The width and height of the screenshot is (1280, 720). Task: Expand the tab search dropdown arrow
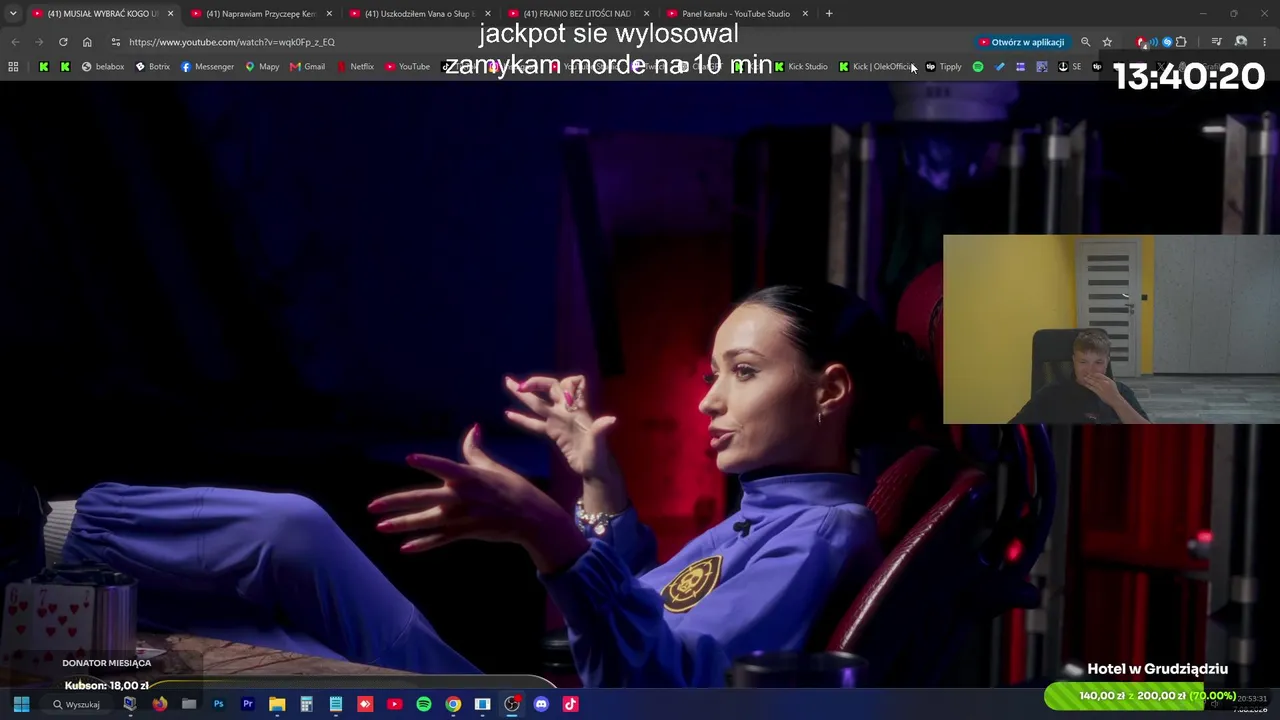coord(13,14)
